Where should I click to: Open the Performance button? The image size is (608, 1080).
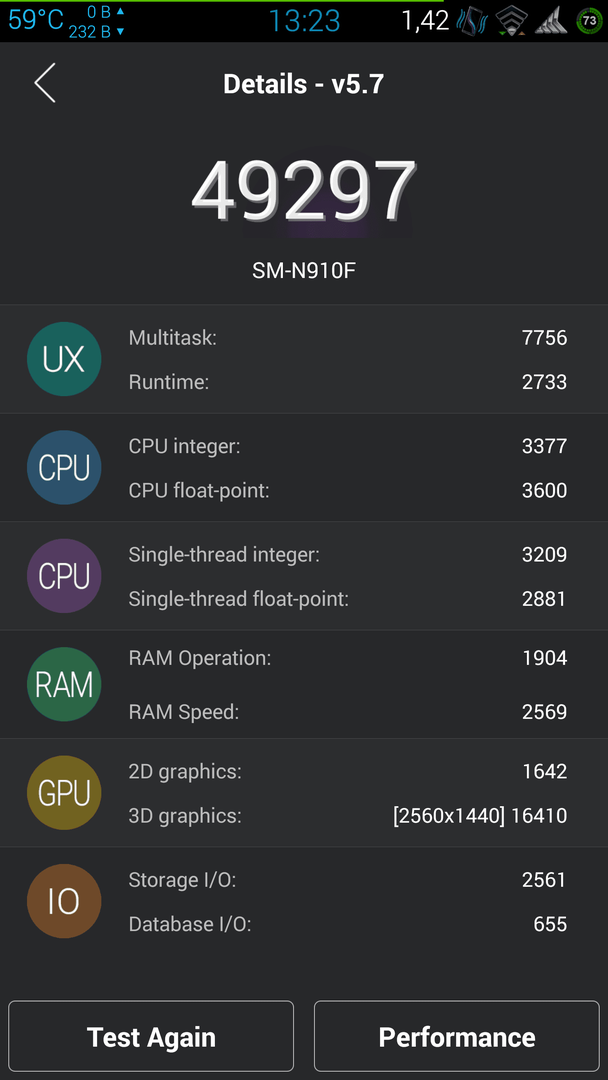(457, 1036)
